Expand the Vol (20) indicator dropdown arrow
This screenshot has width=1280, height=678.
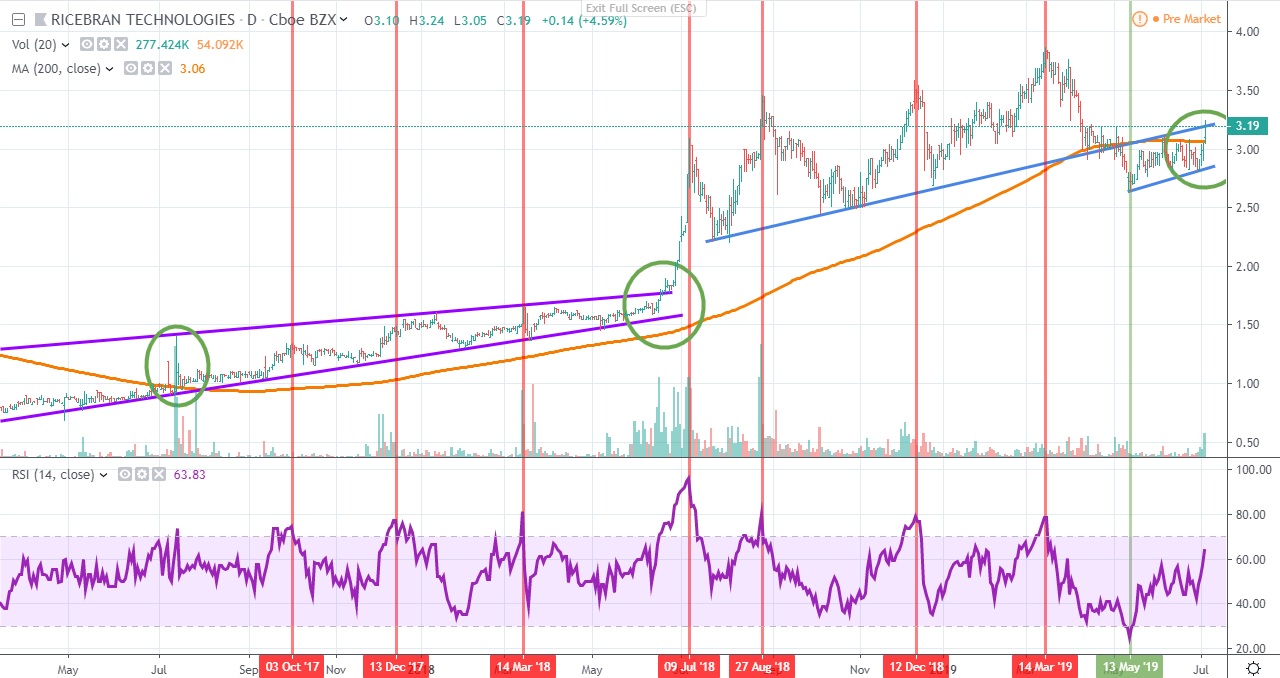point(66,45)
